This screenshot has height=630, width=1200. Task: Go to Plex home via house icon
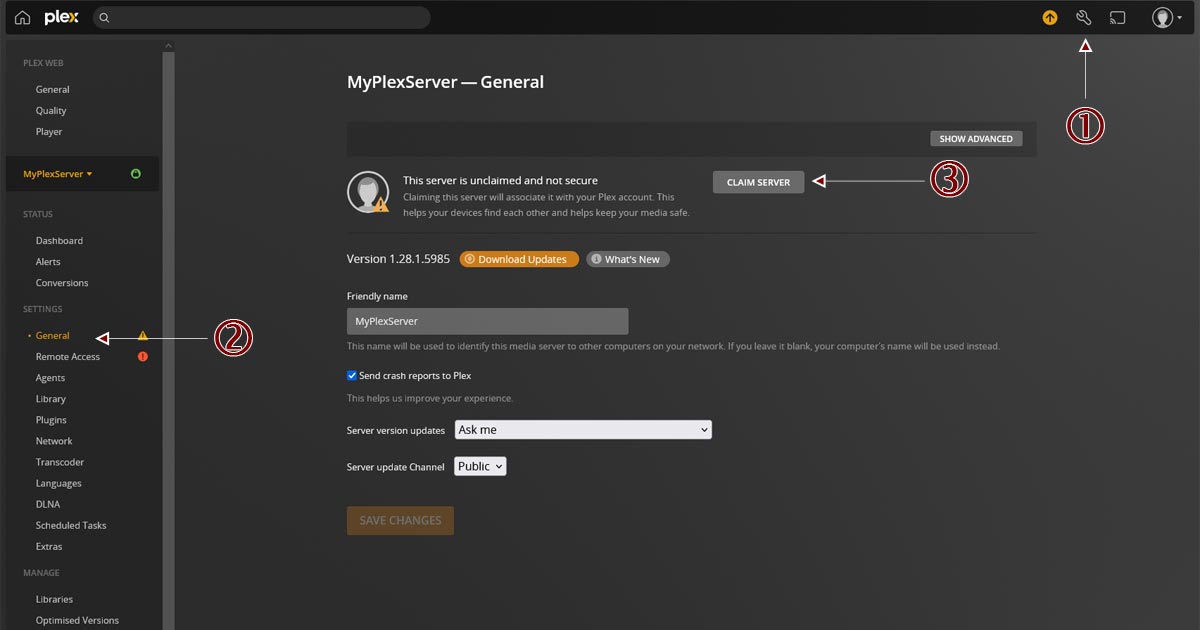click(22, 17)
